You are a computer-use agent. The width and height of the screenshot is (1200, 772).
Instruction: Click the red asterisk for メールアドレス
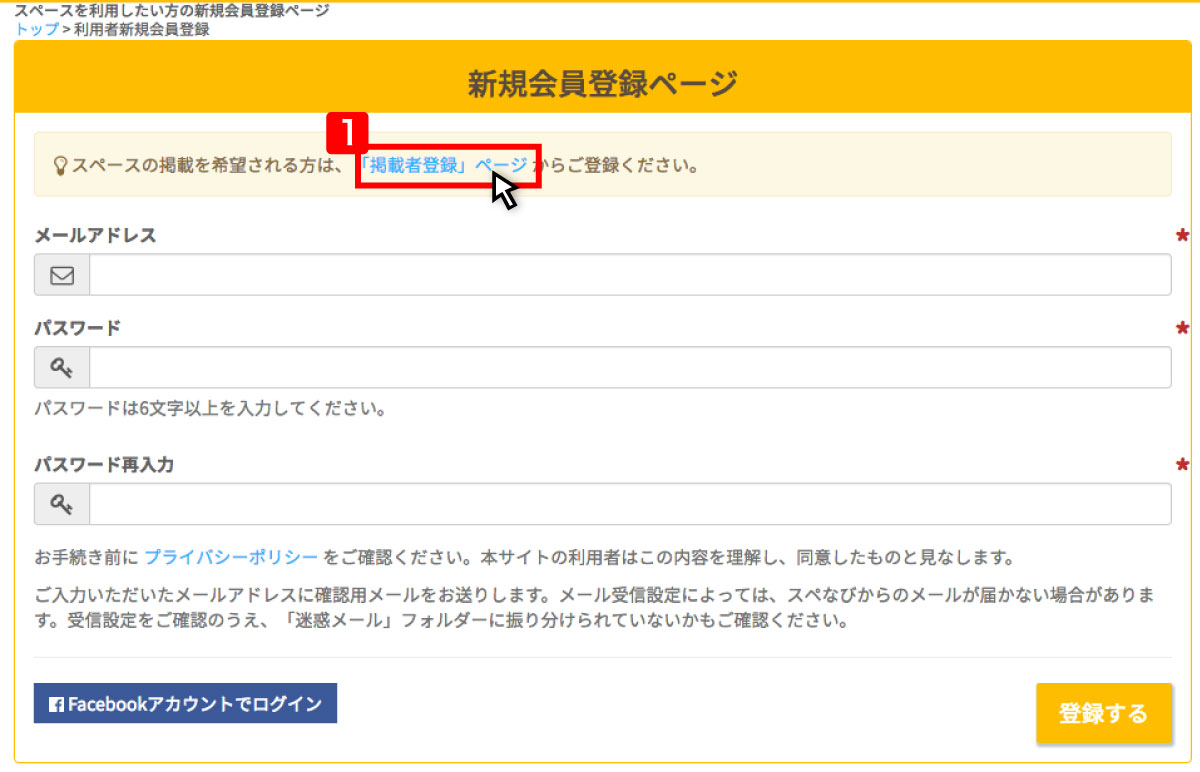(1182, 236)
